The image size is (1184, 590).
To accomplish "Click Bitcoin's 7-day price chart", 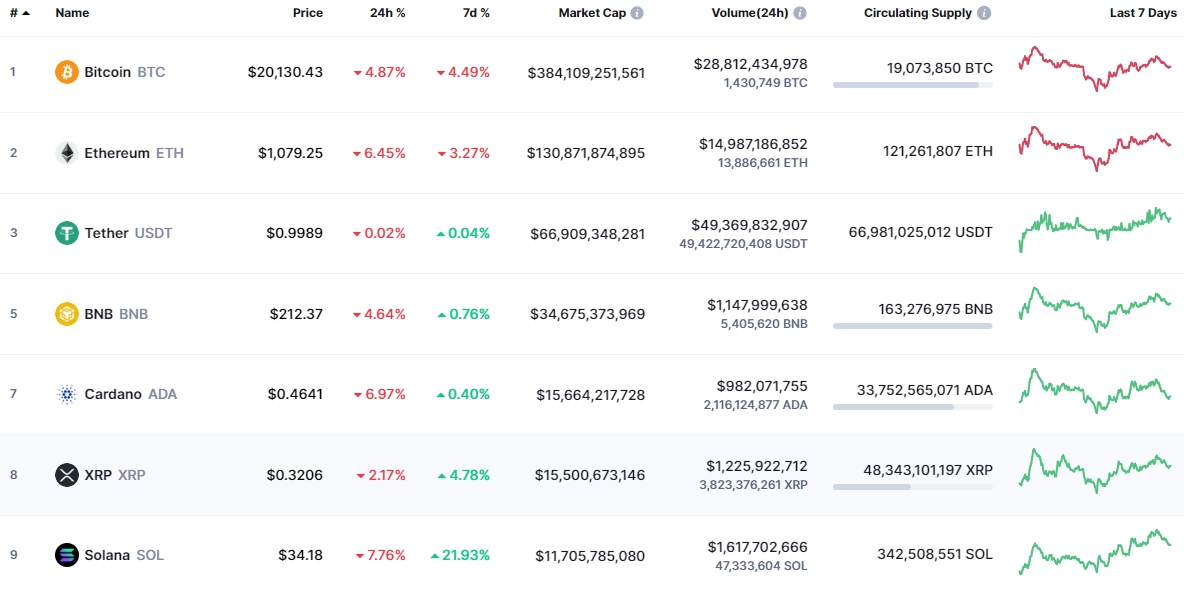I will pyautogui.click(x=1095, y=68).
